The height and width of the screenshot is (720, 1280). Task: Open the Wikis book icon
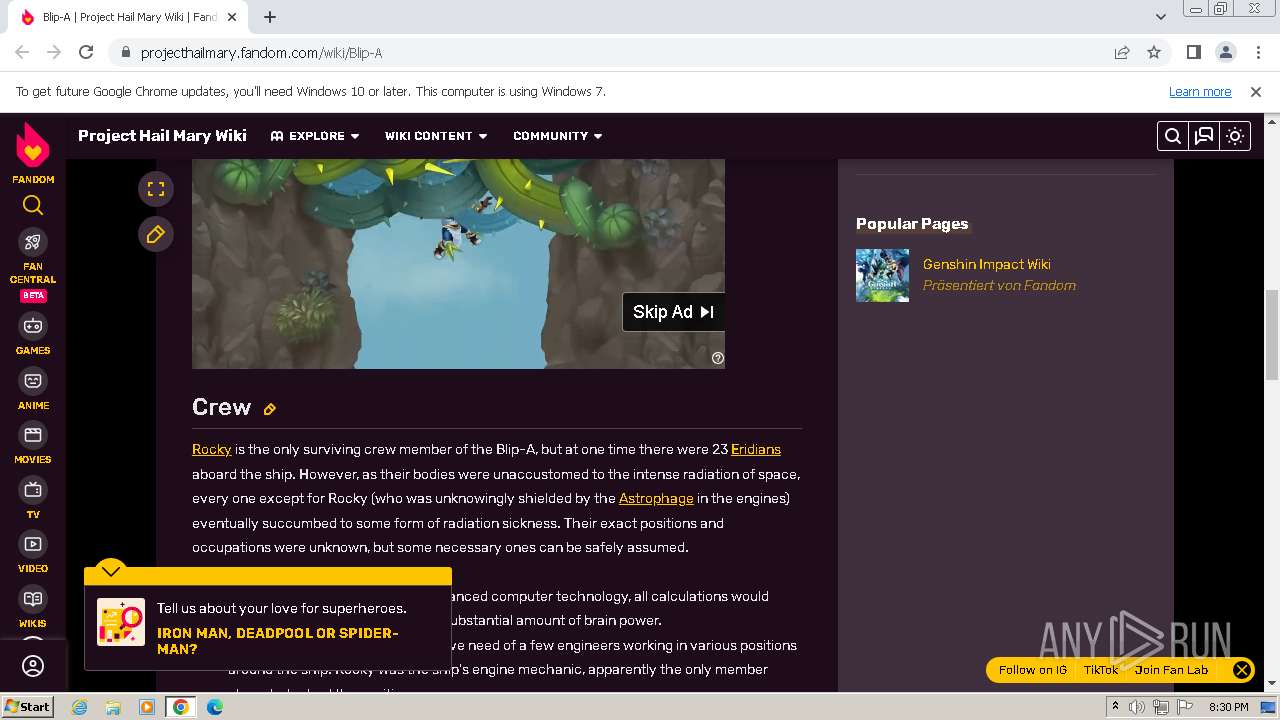pyautogui.click(x=33, y=599)
